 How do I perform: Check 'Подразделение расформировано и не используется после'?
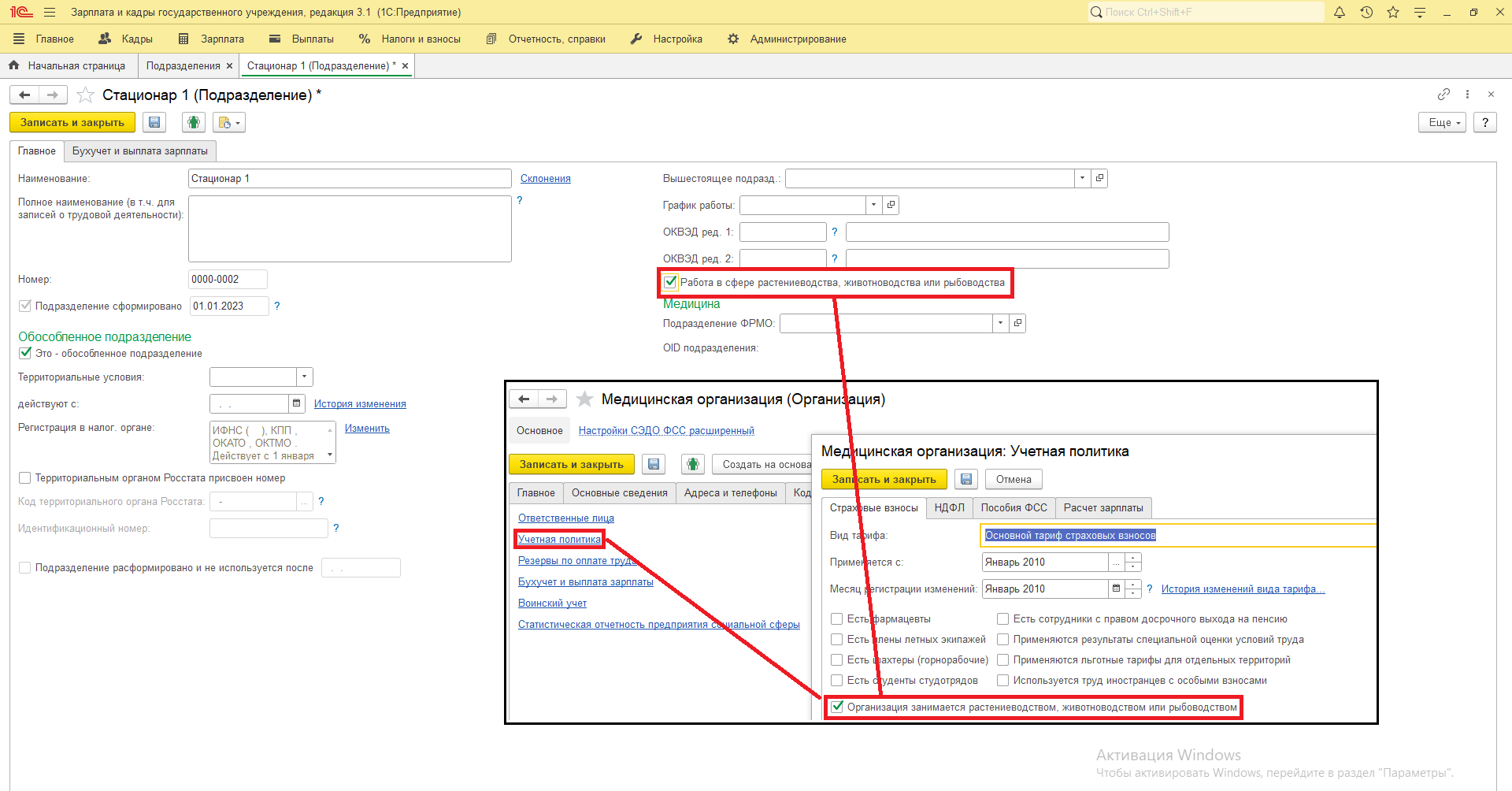click(x=25, y=568)
